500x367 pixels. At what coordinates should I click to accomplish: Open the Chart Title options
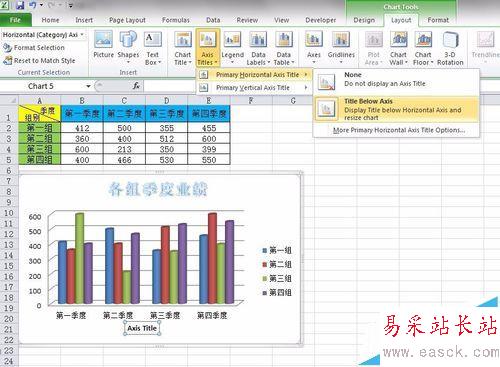click(x=183, y=48)
